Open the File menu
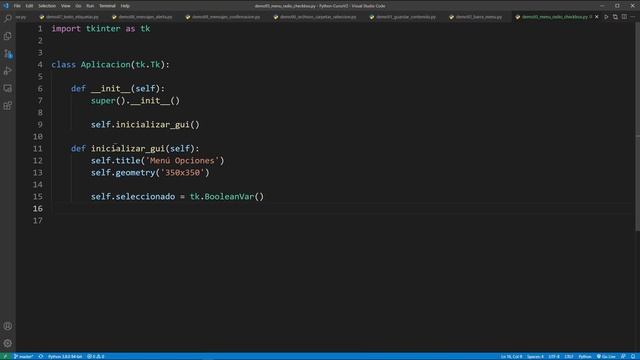 coord(17,6)
